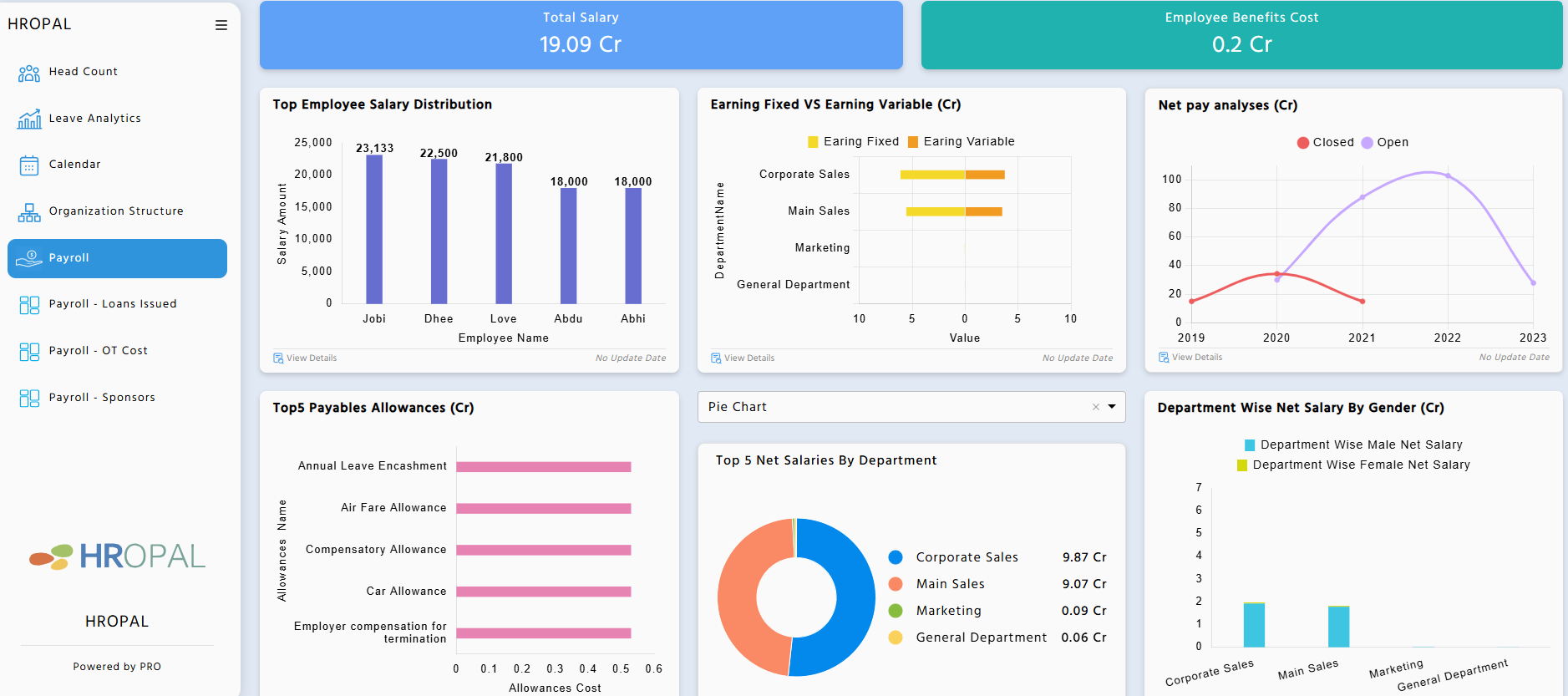Image resolution: width=1568 pixels, height=696 pixels.
Task: Hide Department Wise Female Net Salary series
Action: click(1353, 465)
